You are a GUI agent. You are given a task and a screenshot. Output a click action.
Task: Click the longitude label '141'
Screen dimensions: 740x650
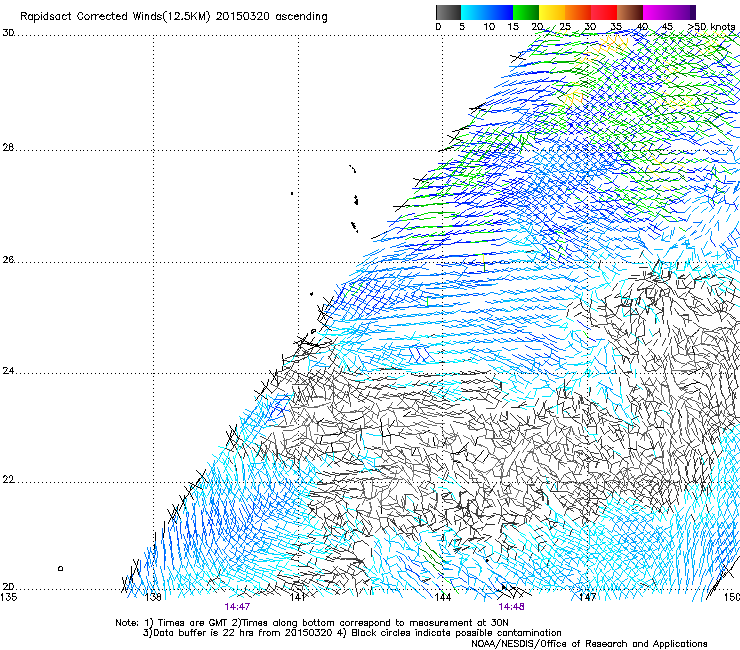tap(297, 597)
